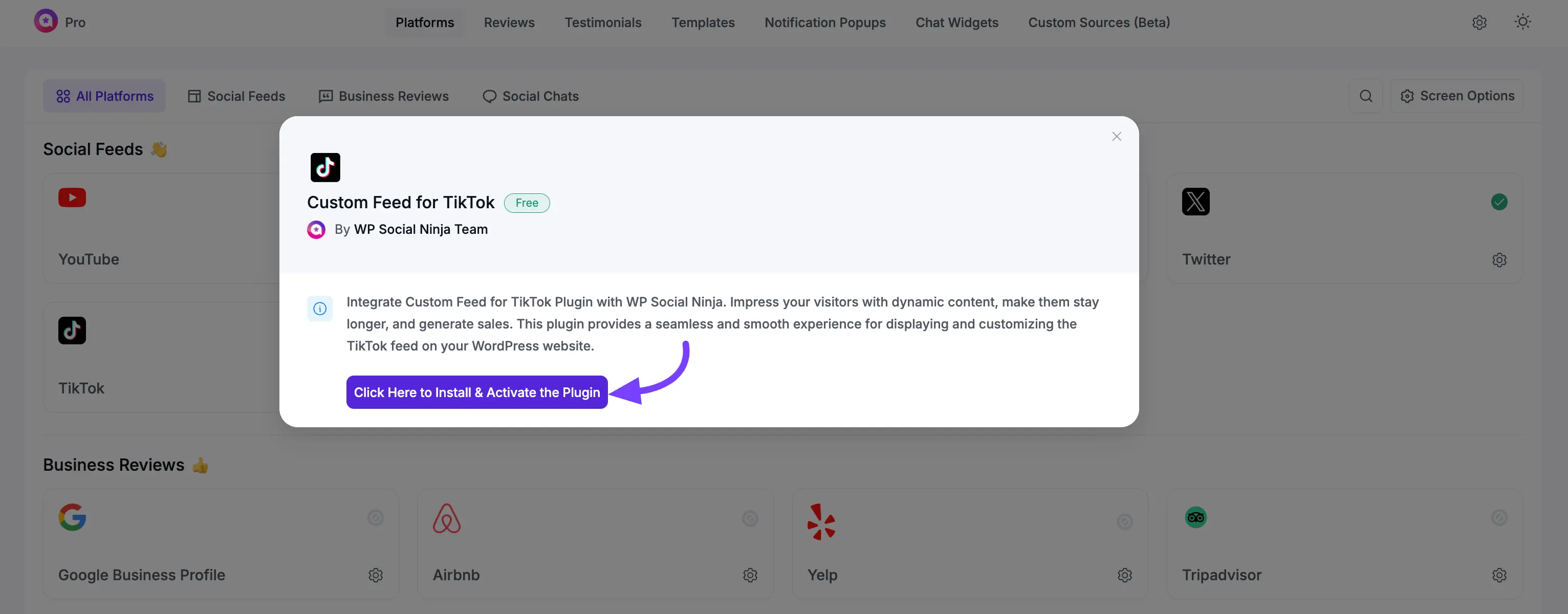Switch to the Reviews tab

pyautogui.click(x=509, y=23)
